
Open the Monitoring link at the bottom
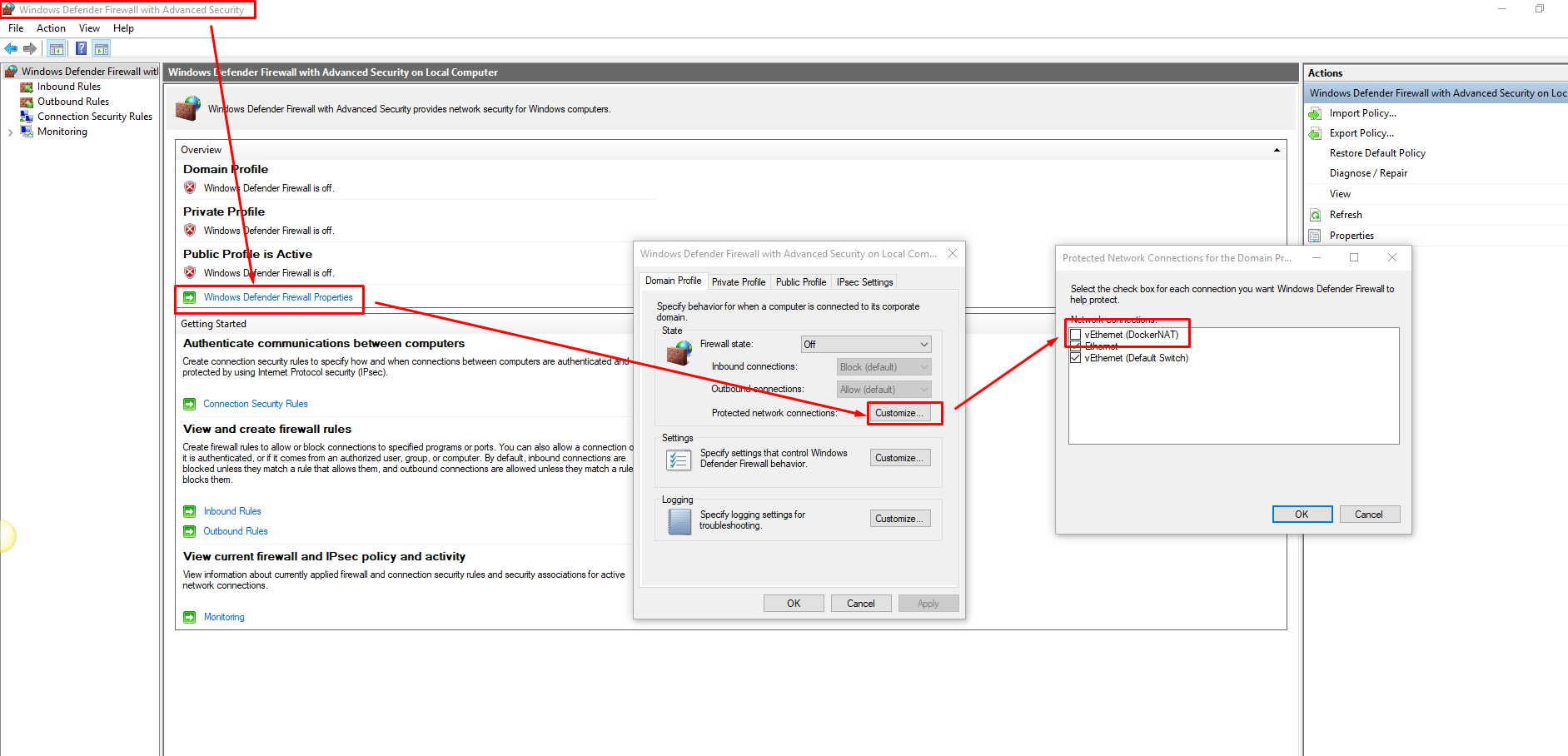point(224,617)
